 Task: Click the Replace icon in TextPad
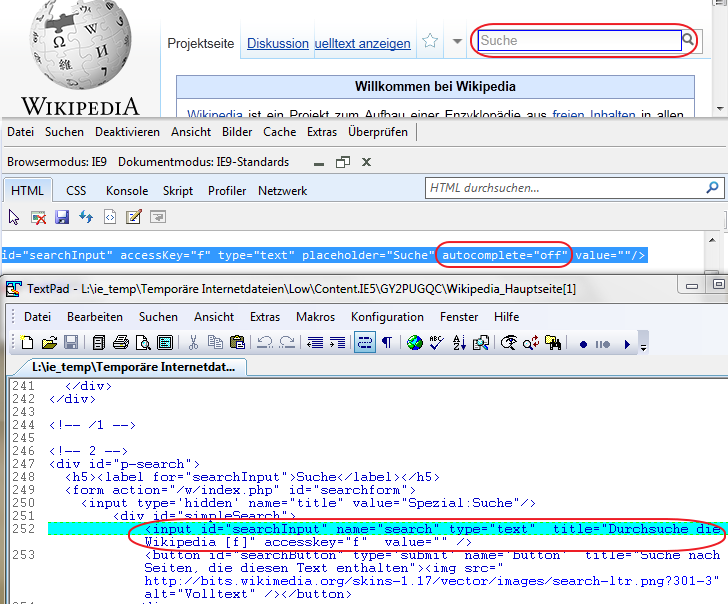pos(531,343)
